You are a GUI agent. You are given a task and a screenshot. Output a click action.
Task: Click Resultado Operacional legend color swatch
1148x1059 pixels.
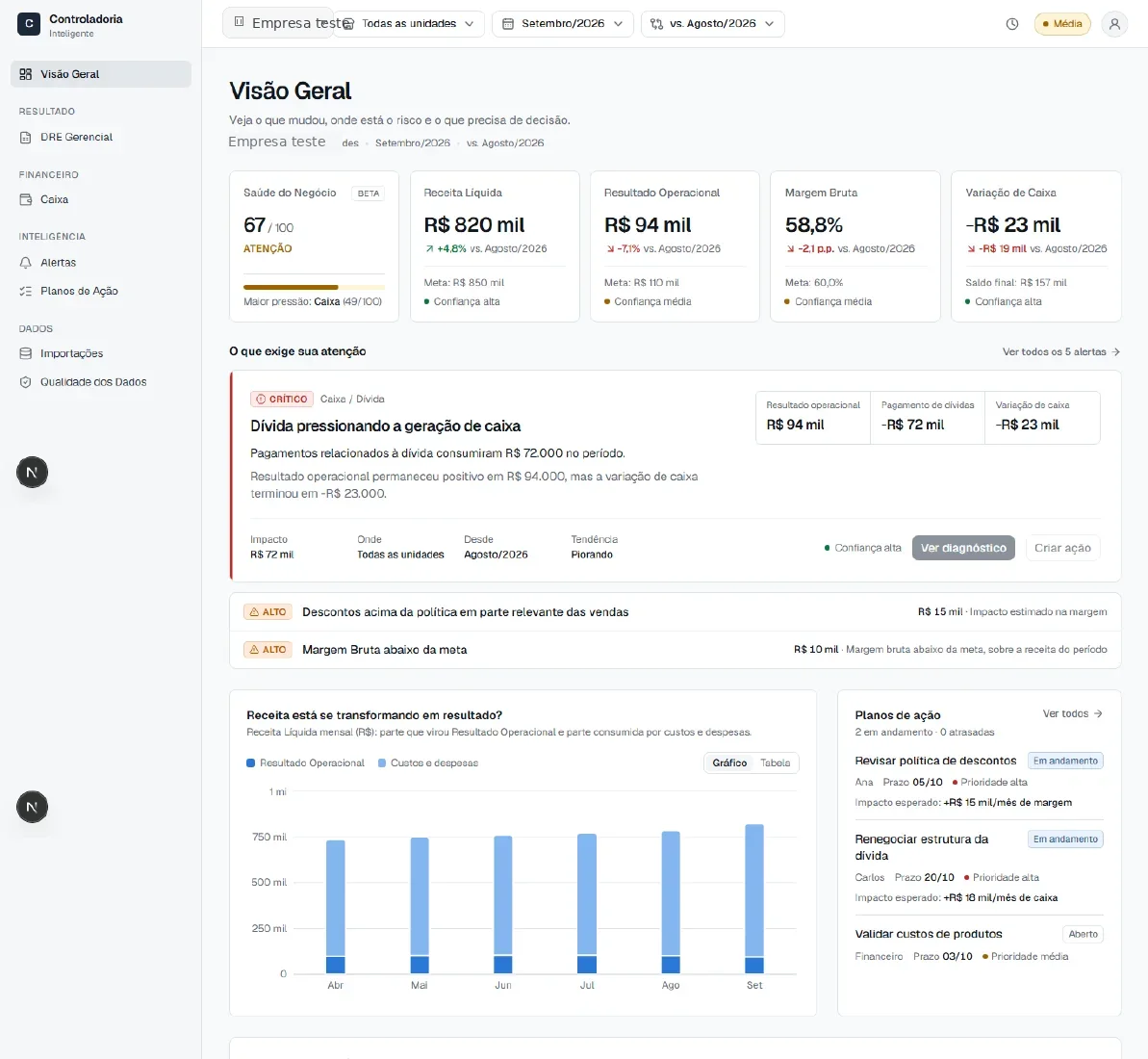pyautogui.click(x=251, y=763)
